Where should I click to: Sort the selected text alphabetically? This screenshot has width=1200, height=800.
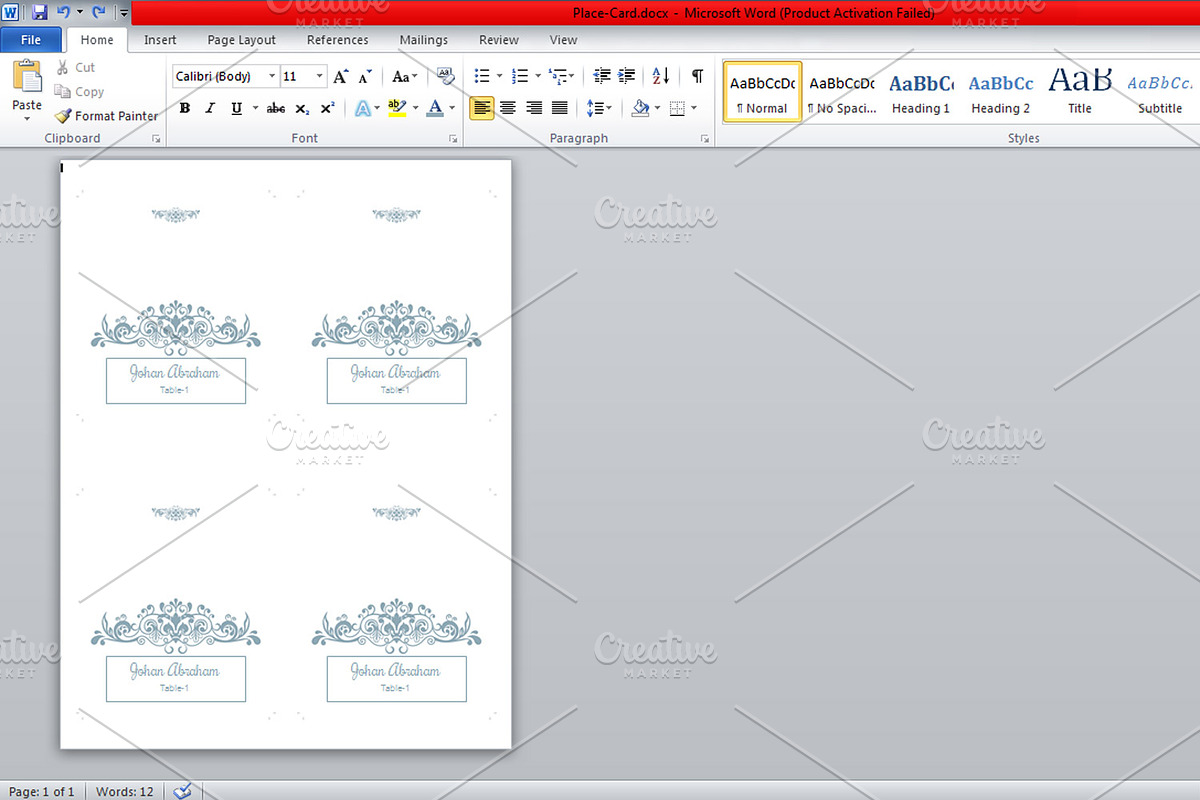click(x=661, y=76)
